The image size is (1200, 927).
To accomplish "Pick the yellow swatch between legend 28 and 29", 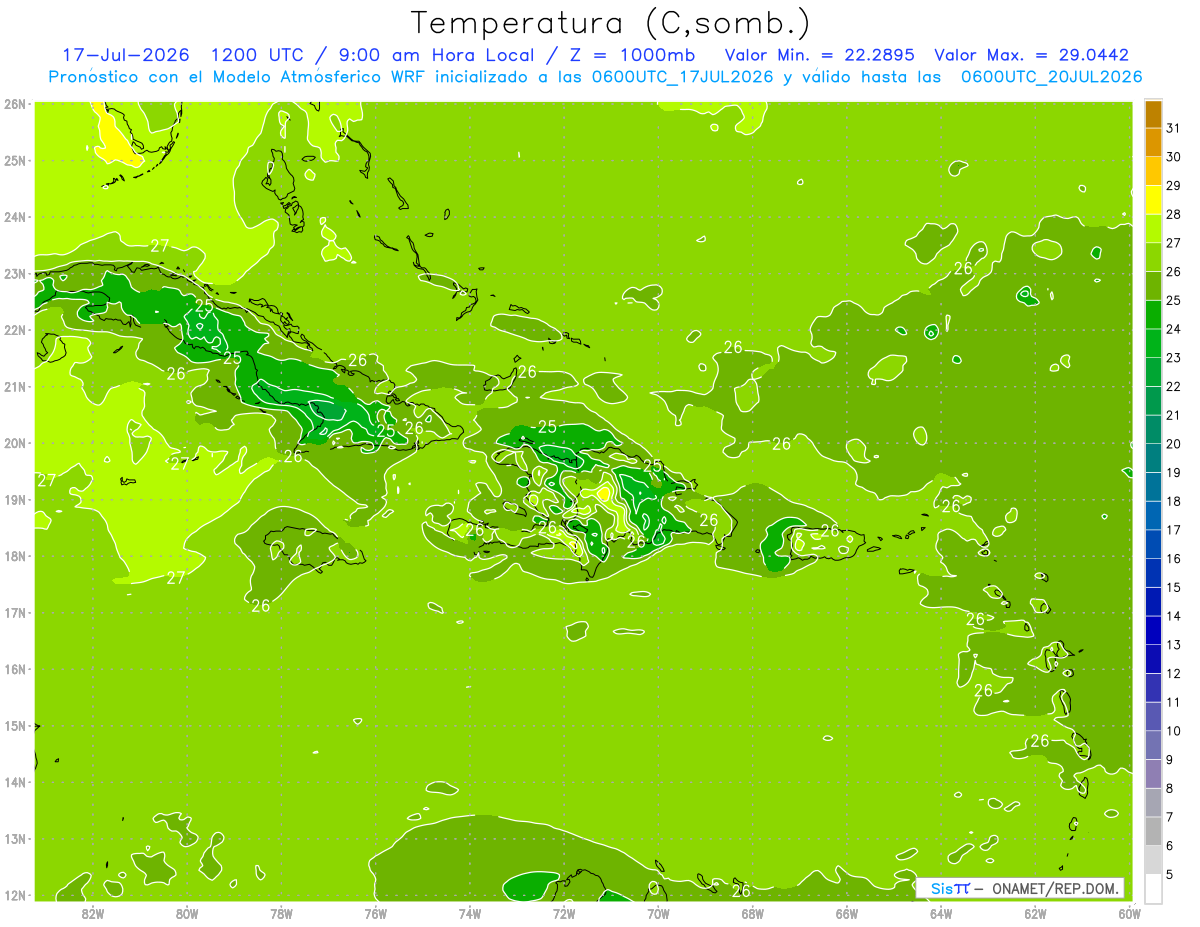I will pyautogui.click(x=1153, y=200).
